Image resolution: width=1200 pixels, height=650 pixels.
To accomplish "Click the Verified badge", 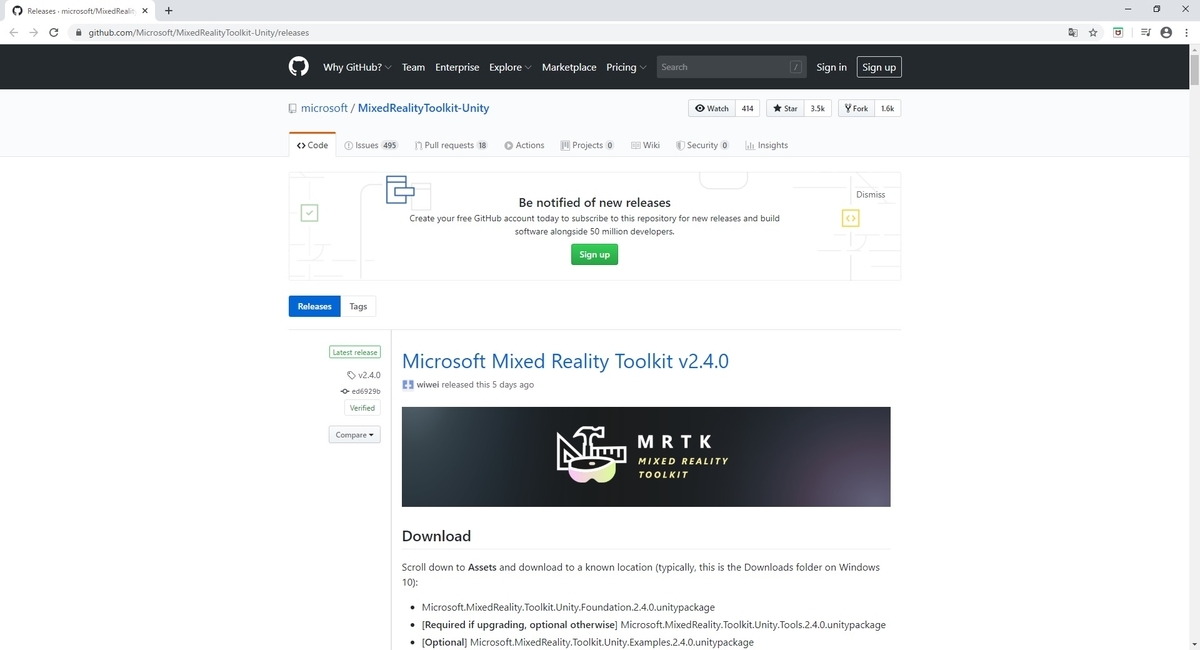I will coord(361,408).
